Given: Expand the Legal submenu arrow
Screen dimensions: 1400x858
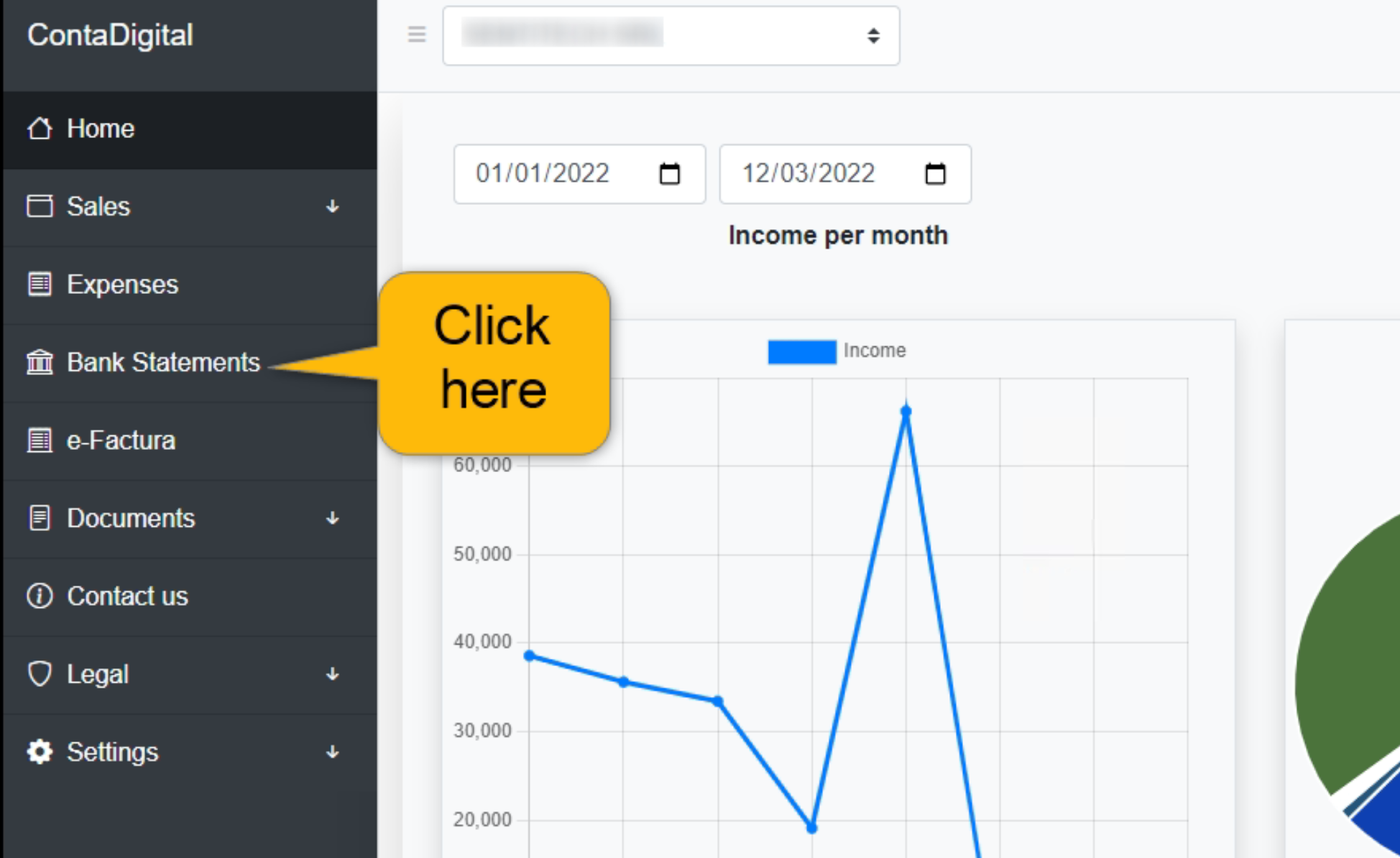Looking at the screenshot, I should [x=332, y=674].
